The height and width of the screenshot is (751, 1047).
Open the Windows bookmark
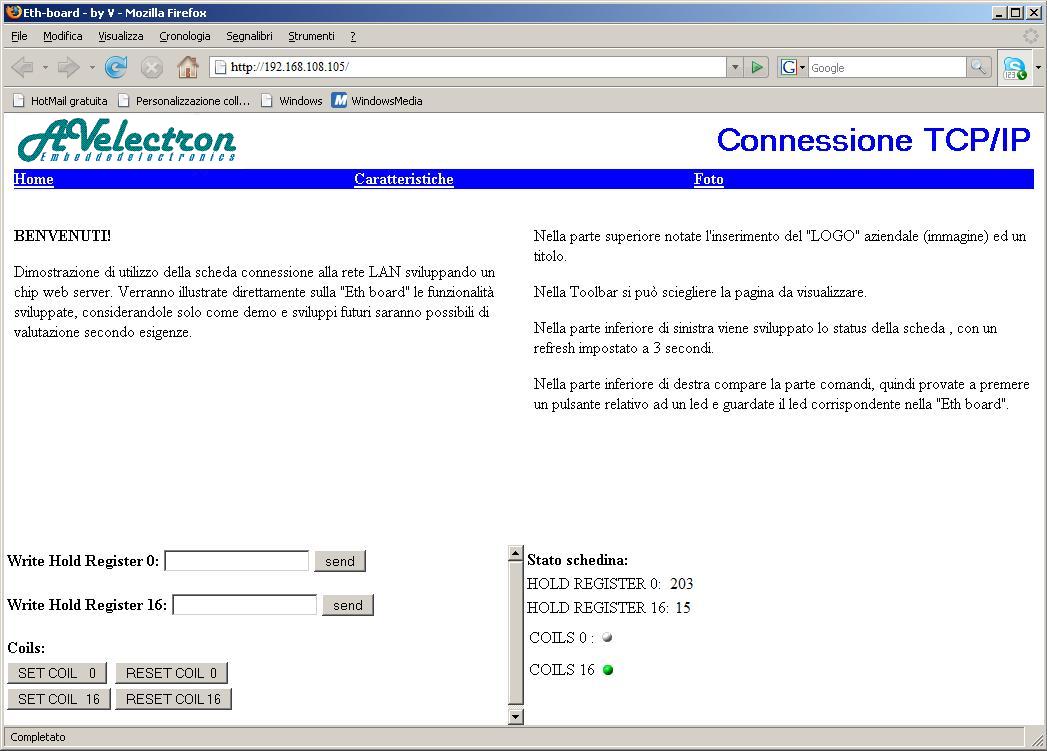pyautogui.click(x=291, y=101)
